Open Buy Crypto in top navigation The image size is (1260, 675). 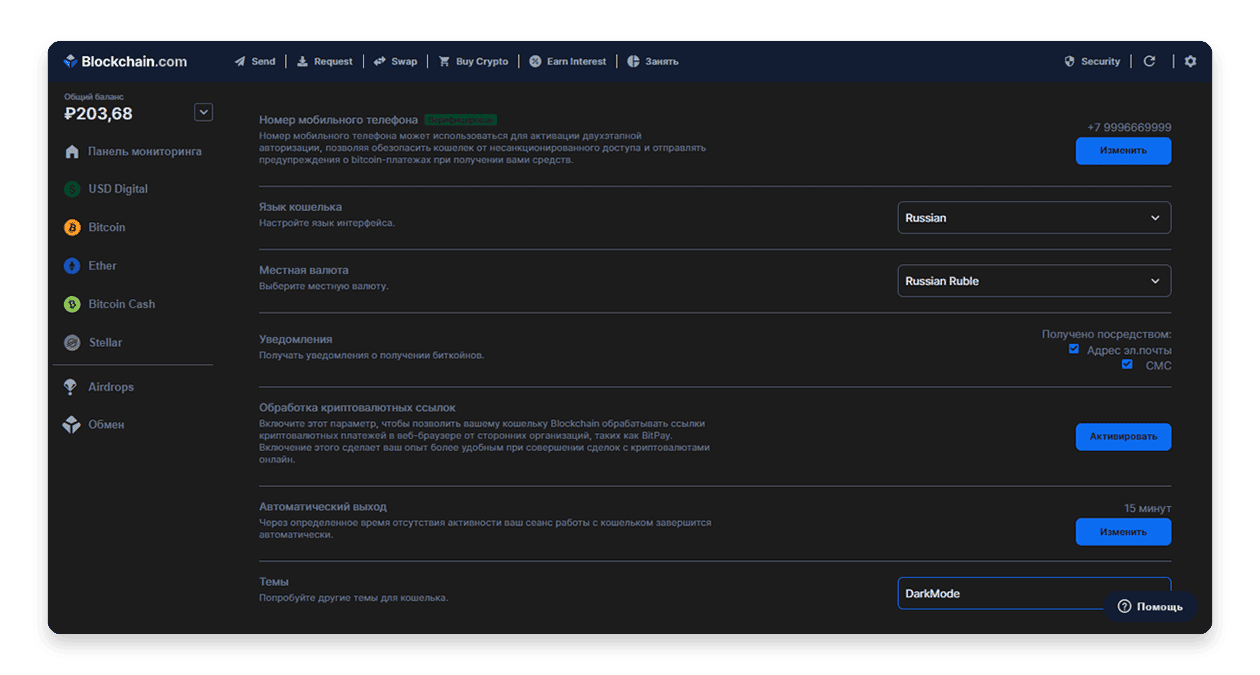point(474,61)
